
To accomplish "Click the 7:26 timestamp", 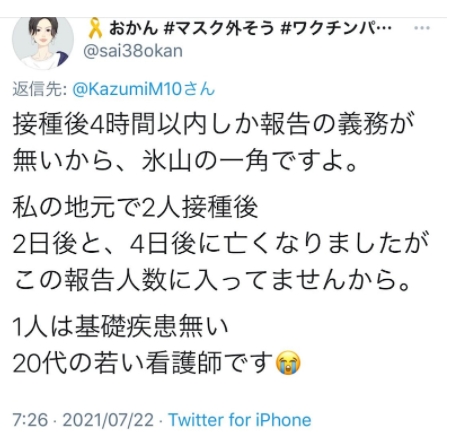I will coord(30,420).
